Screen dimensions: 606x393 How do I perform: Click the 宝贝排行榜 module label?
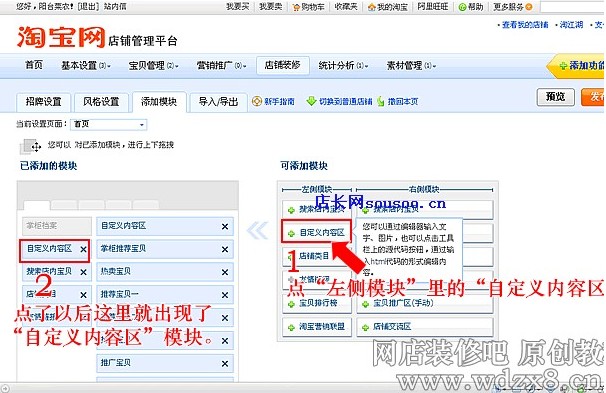(x=318, y=303)
